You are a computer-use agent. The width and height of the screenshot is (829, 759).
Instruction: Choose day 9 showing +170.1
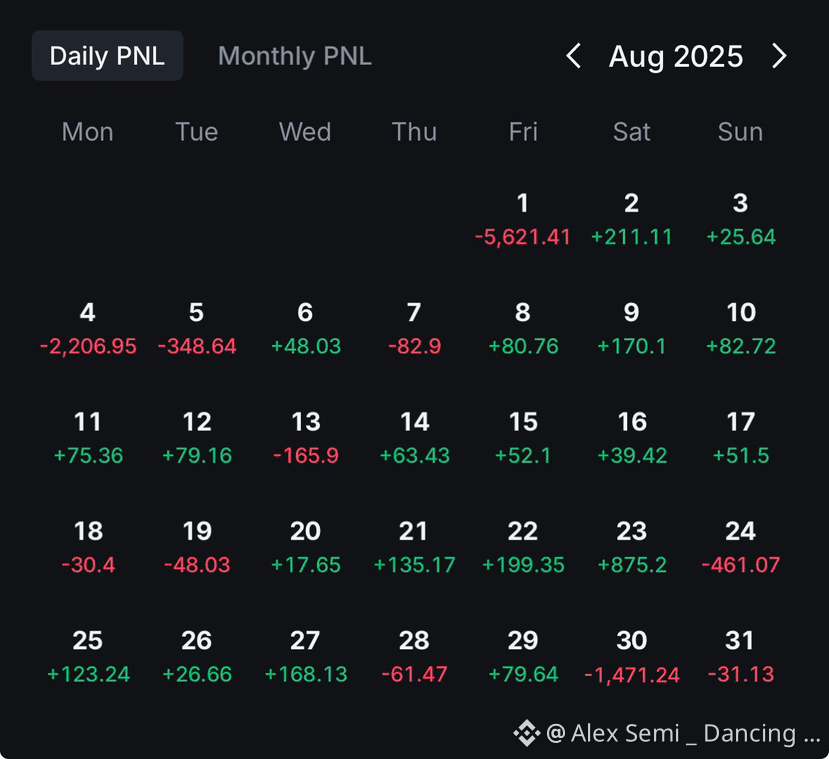pos(632,329)
